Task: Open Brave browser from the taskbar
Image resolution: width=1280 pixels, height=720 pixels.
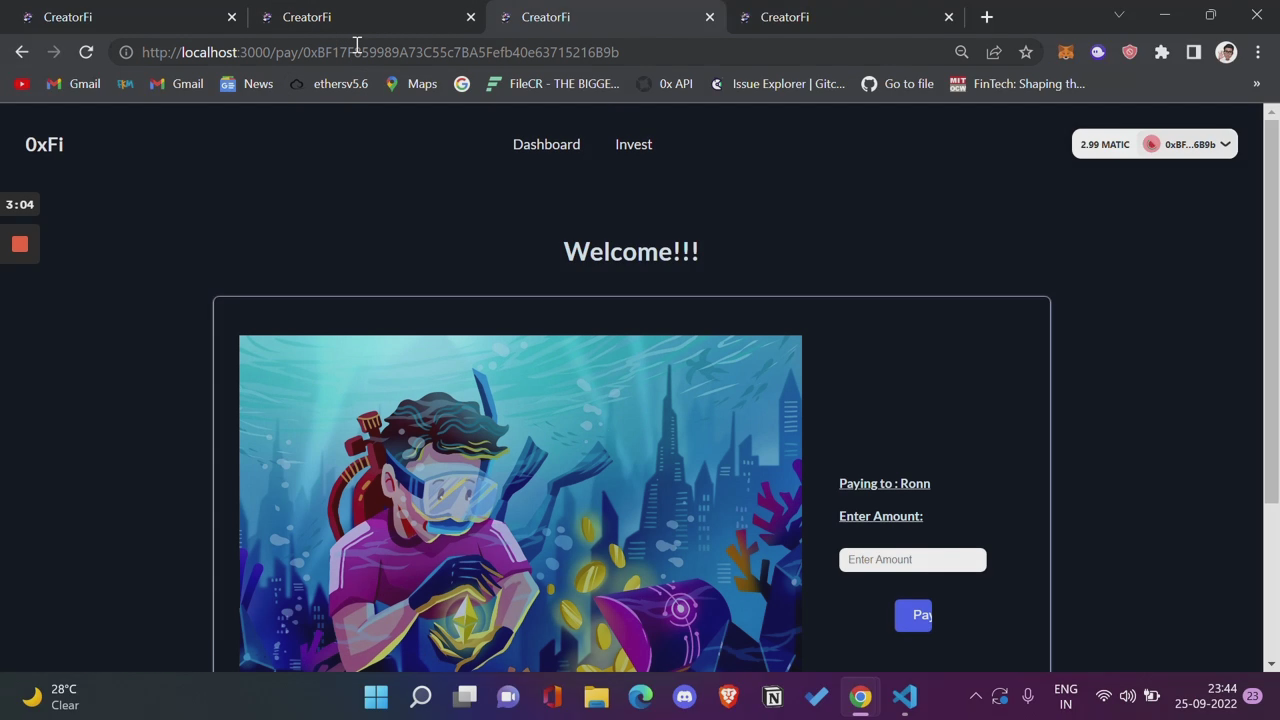Action: 729,697
